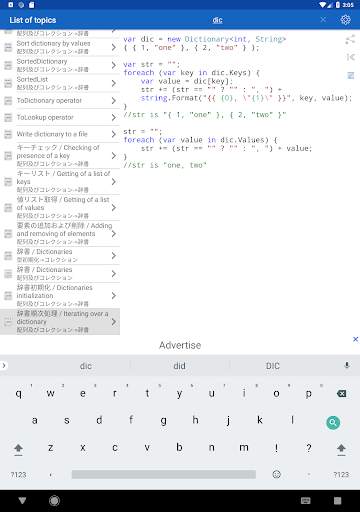Viewport: 360px width, 512px height.
Task: Expand chevron for 'SortedList'
Action: [114, 83]
